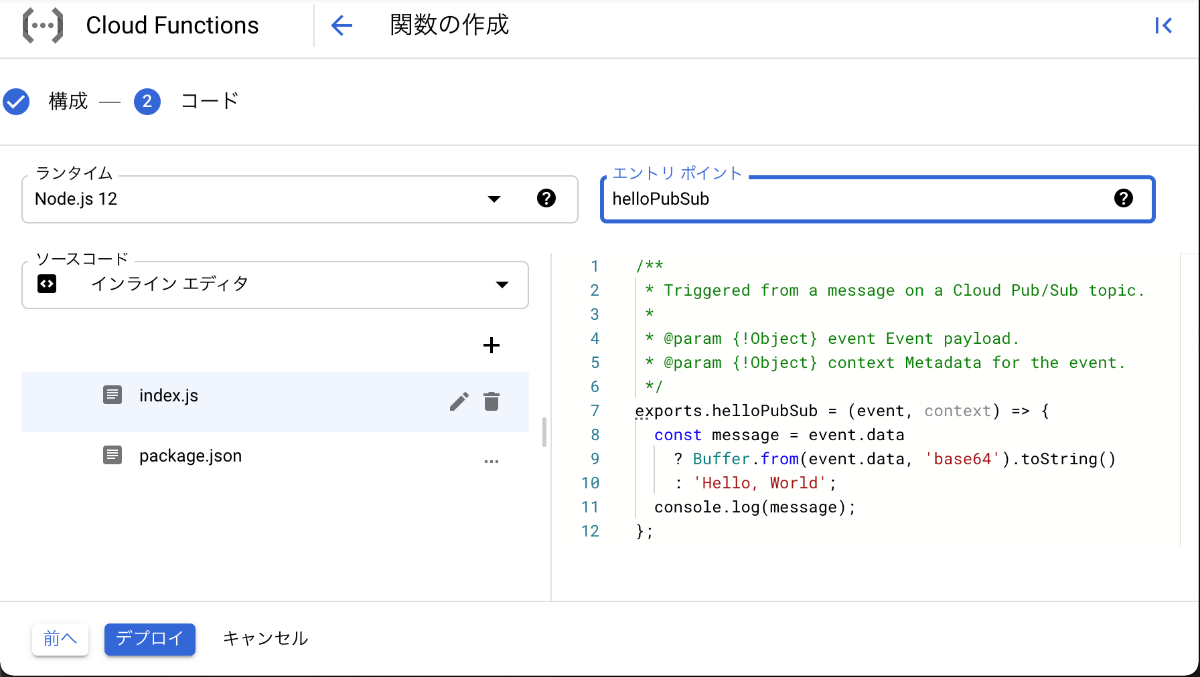Screen dimensions: 1200x677
Task: Open the index.js file
Action: 275,402
